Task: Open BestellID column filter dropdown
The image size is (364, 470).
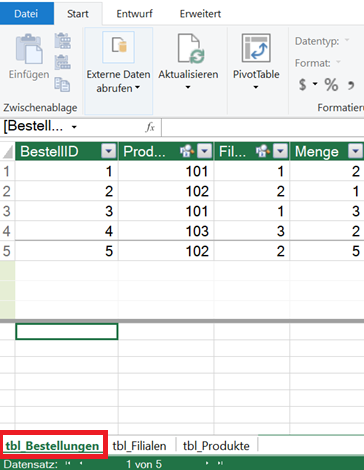Action: (108, 151)
